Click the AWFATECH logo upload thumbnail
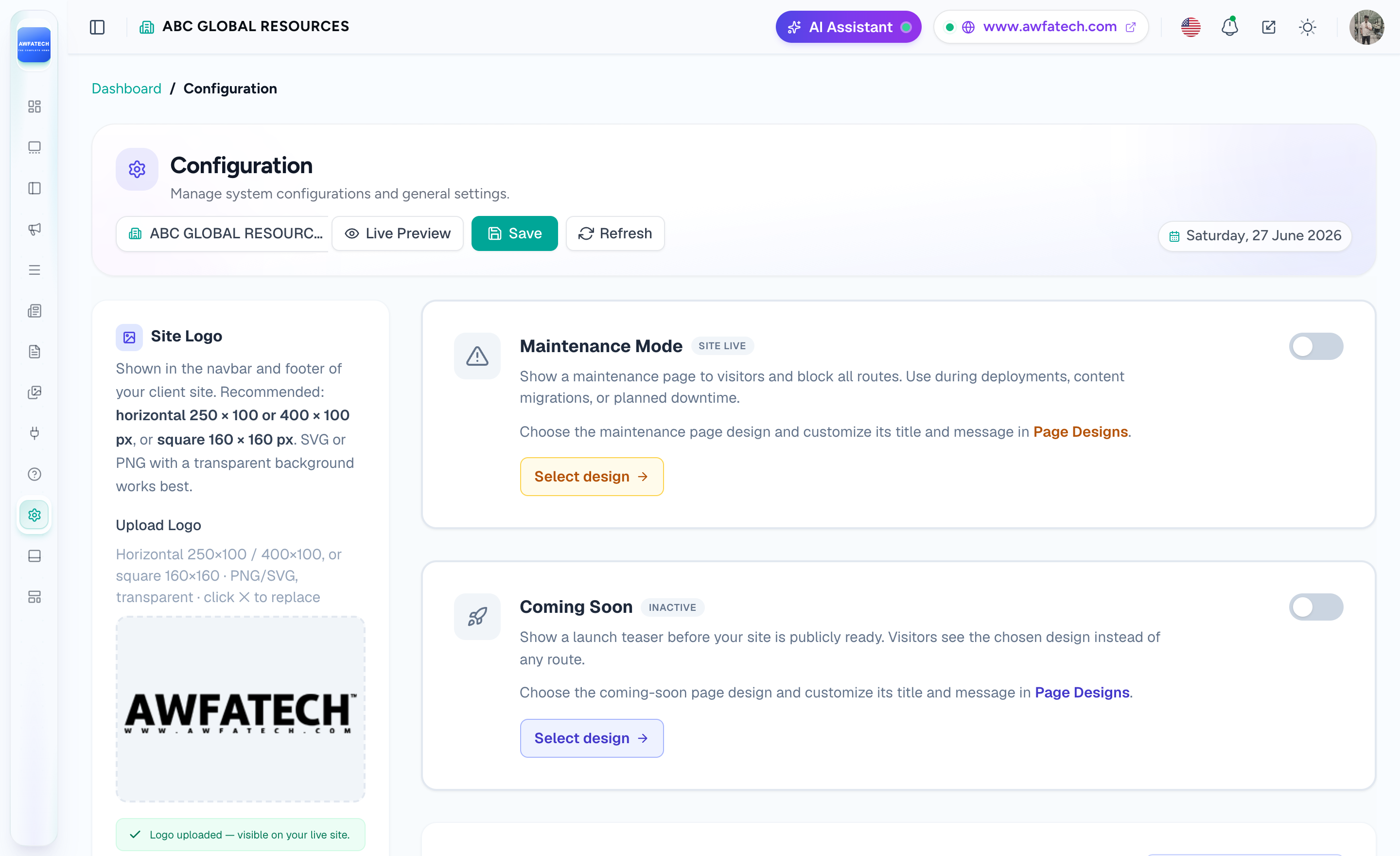 click(x=240, y=709)
